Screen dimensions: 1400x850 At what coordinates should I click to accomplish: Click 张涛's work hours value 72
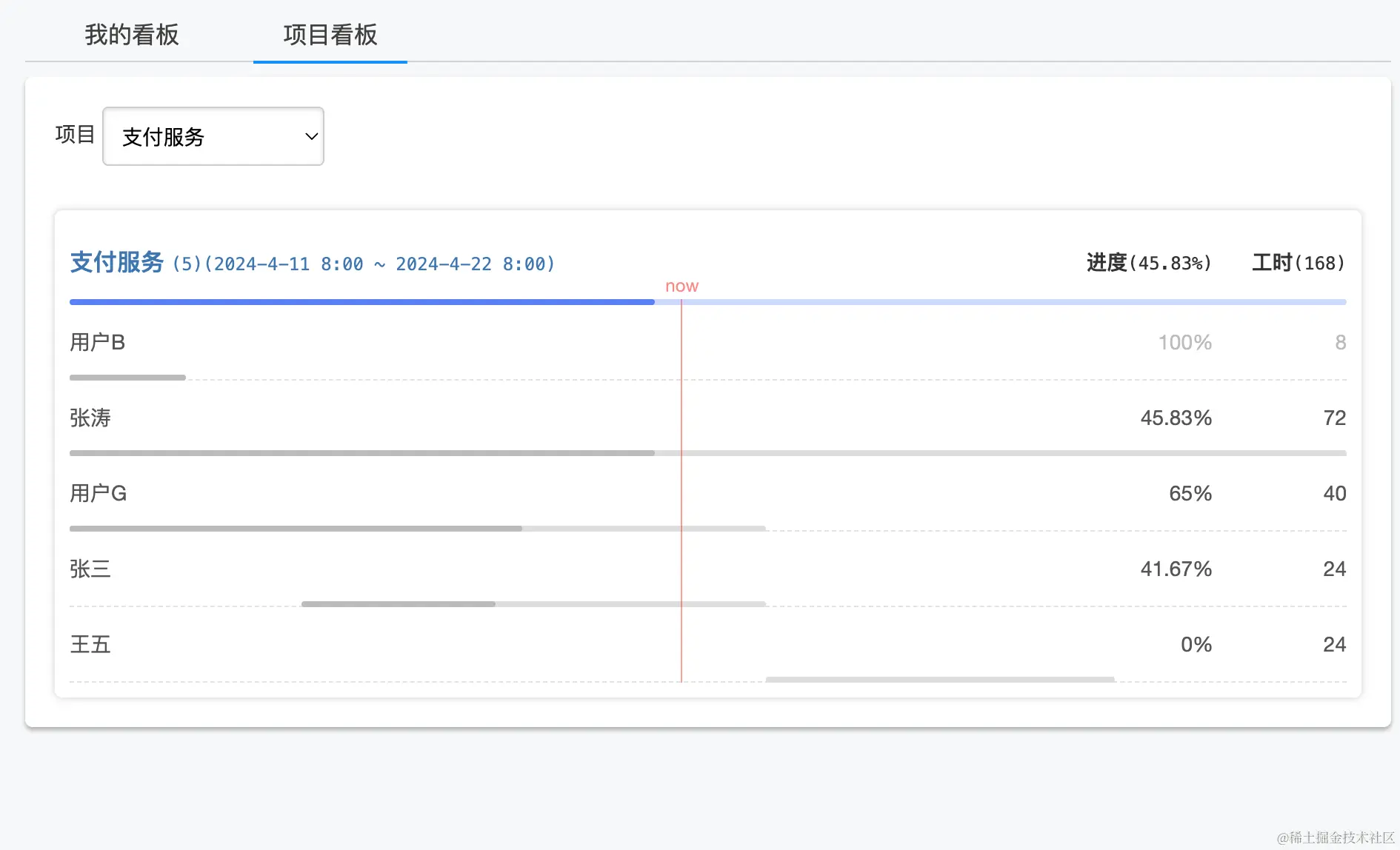(x=1335, y=418)
